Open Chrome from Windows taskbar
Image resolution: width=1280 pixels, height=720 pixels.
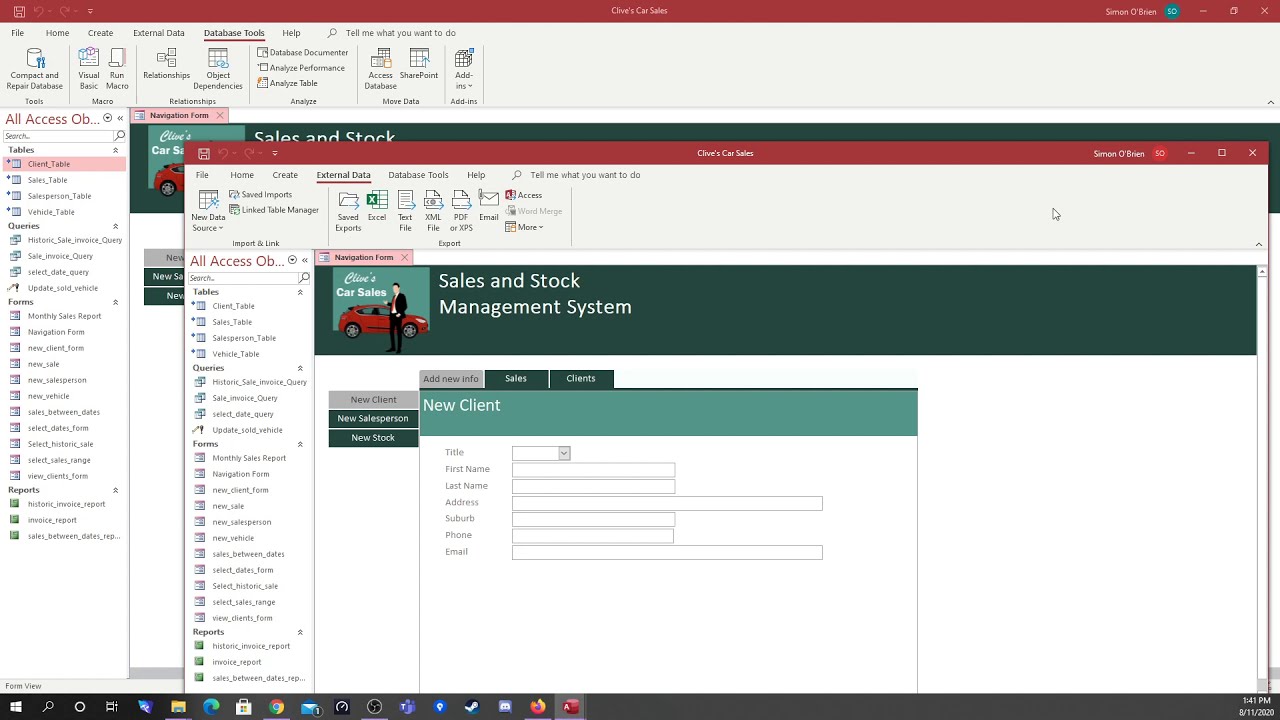[277, 707]
